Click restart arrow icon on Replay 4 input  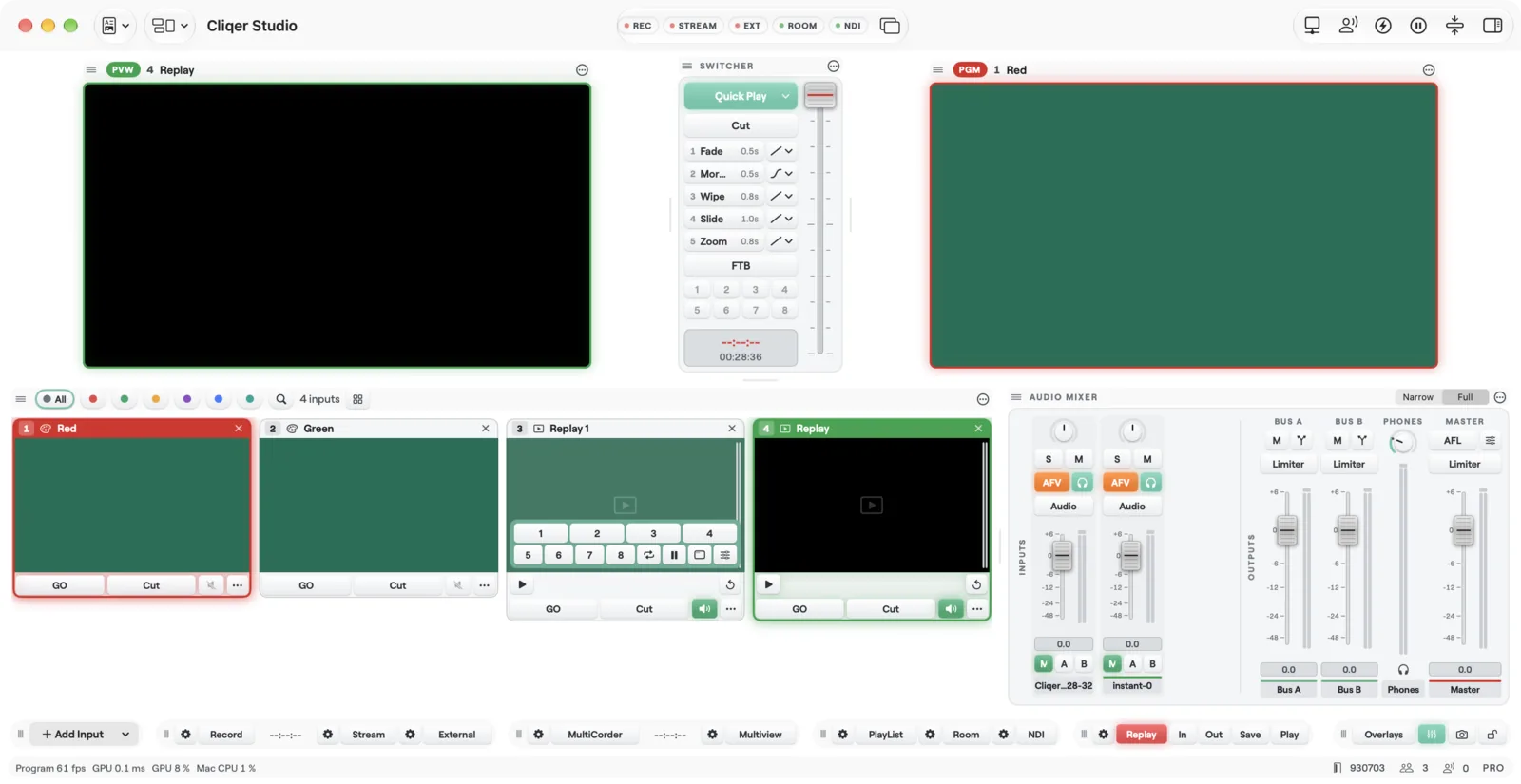(976, 584)
